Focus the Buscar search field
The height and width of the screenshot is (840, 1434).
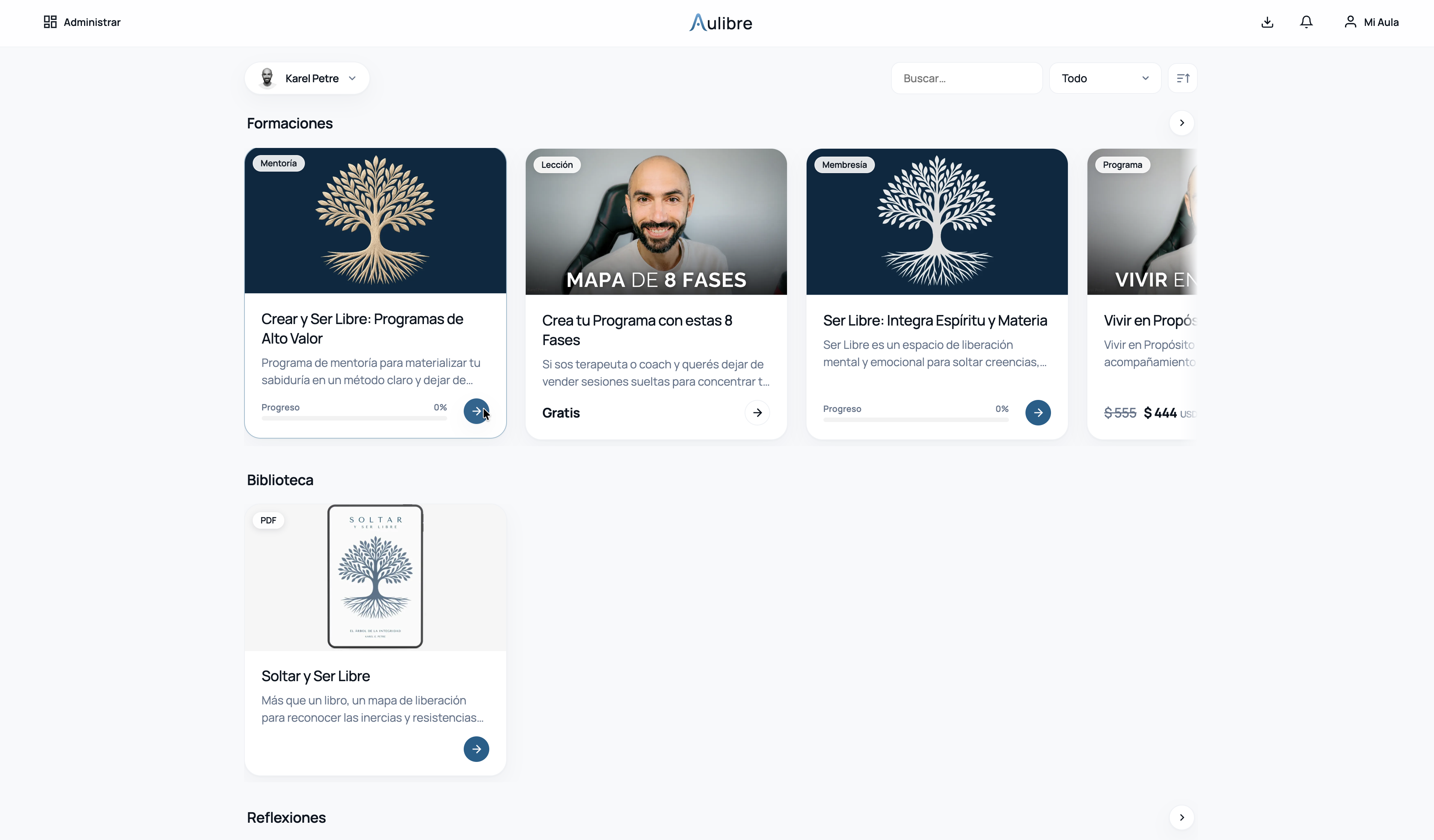tap(967, 78)
